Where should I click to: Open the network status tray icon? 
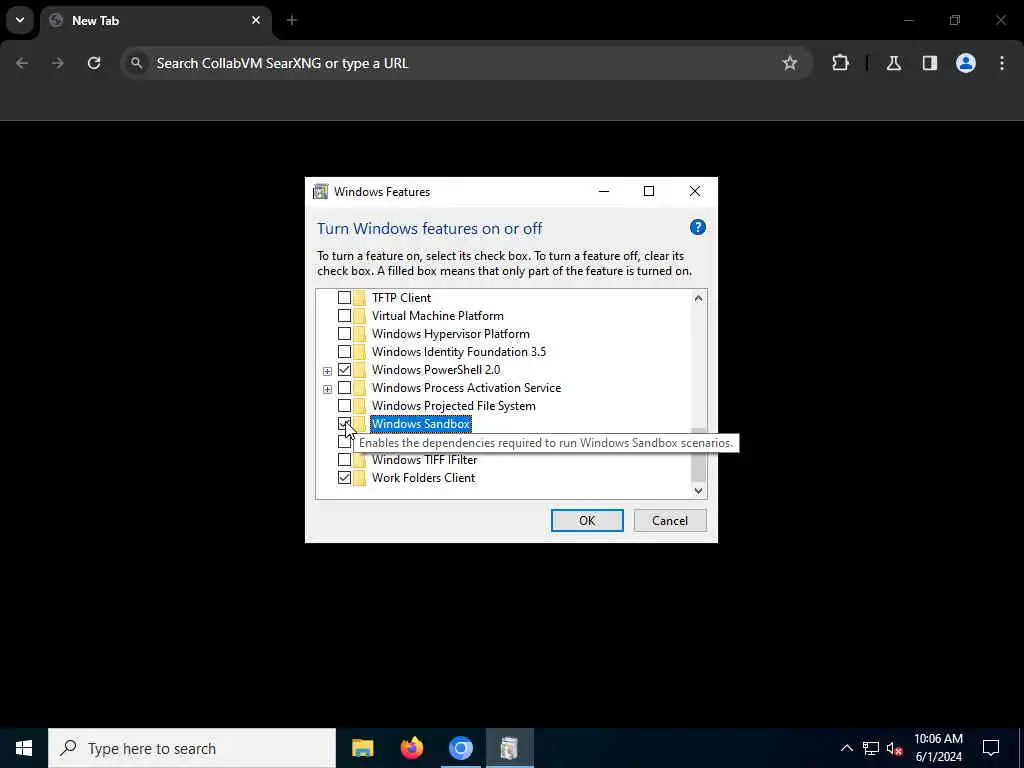pos(871,748)
